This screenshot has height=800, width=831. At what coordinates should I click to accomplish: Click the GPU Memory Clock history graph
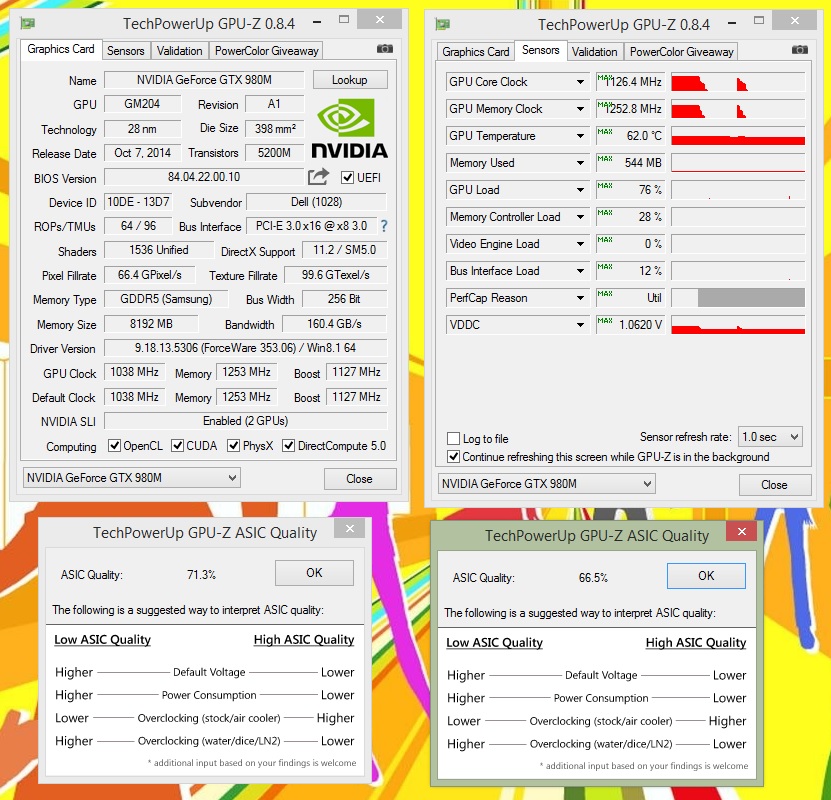tap(738, 109)
